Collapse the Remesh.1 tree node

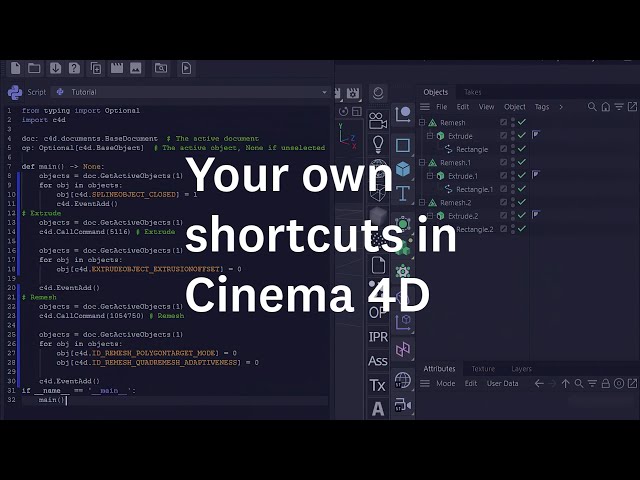coord(422,162)
